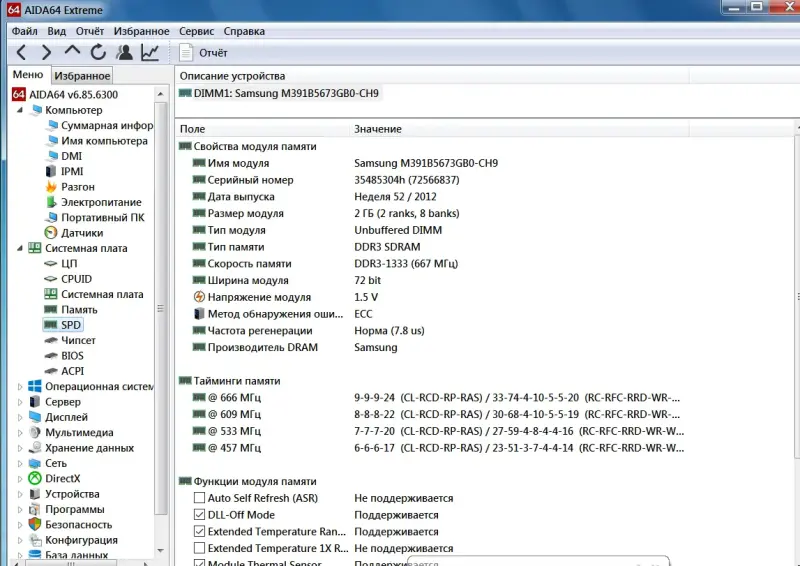Go back with the left arrow toolbar icon
This screenshot has height=566, width=800.
coord(21,52)
